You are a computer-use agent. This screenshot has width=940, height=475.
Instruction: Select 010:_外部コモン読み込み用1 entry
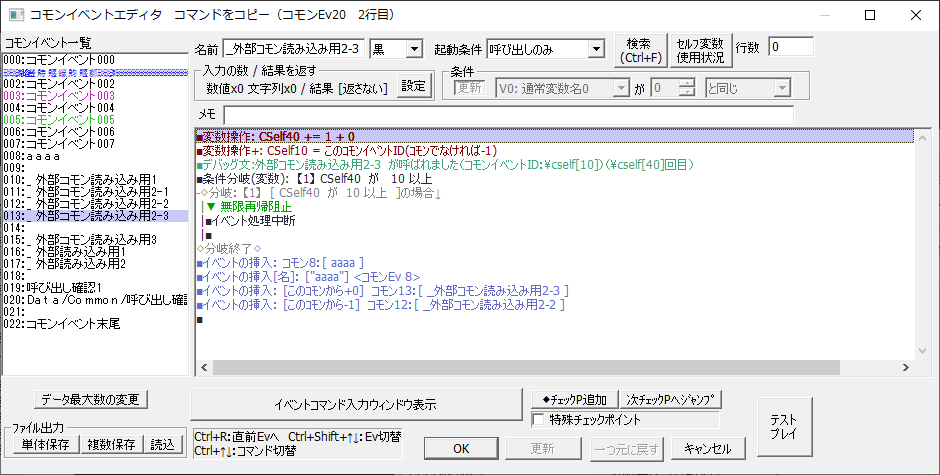pyautogui.click(x=95, y=180)
